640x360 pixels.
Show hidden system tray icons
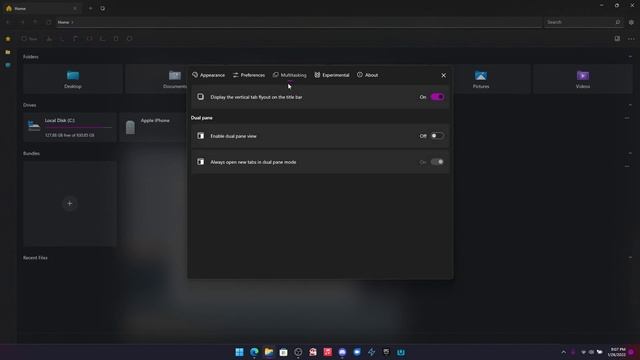[x=564, y=352]
